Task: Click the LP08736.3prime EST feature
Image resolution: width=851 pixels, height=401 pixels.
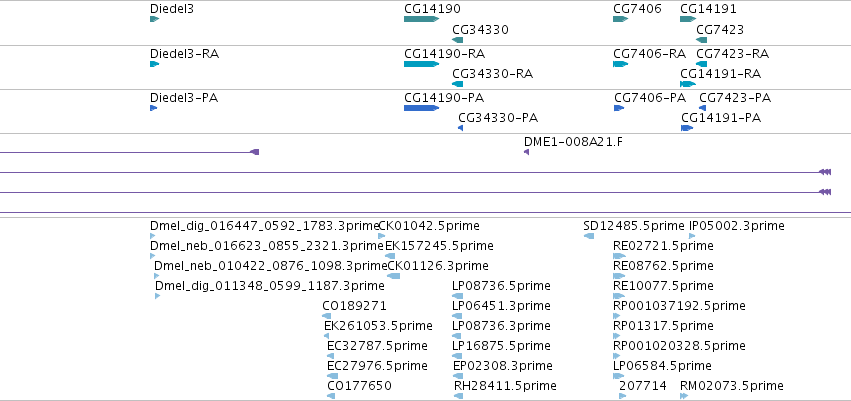Action: click(x=456, y=336)
